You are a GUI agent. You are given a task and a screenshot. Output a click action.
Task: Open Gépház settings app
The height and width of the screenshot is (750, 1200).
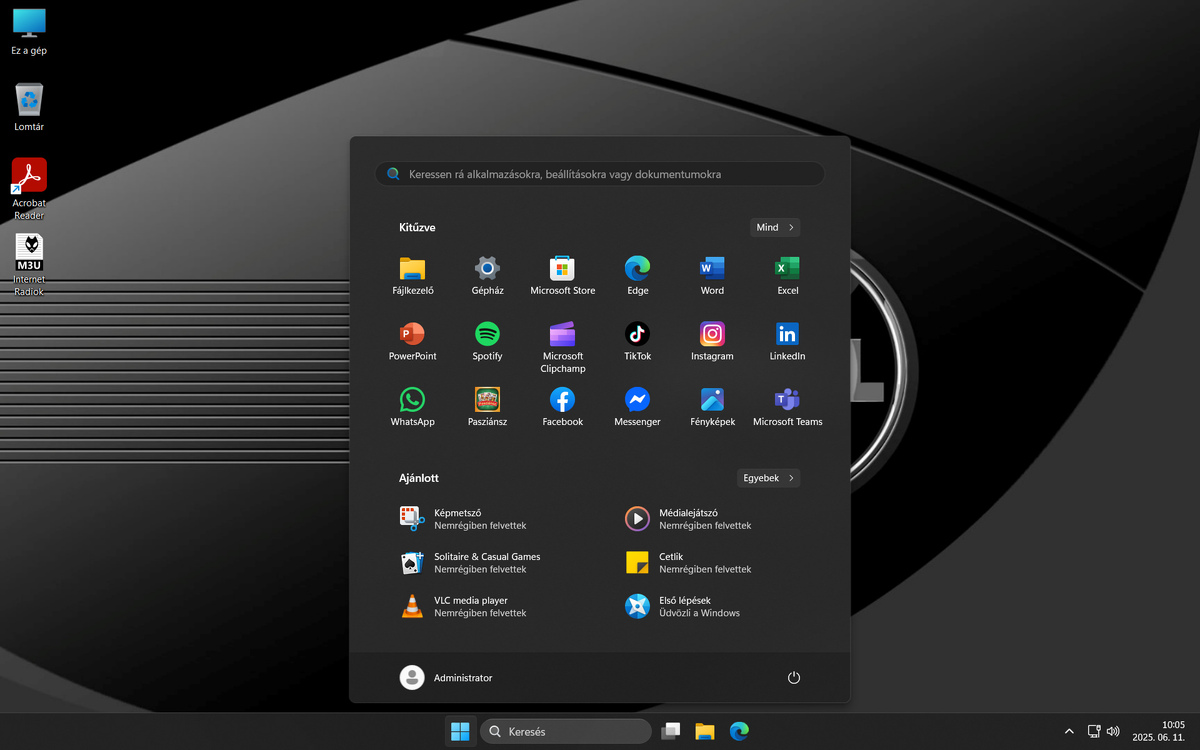coord(487,276)
